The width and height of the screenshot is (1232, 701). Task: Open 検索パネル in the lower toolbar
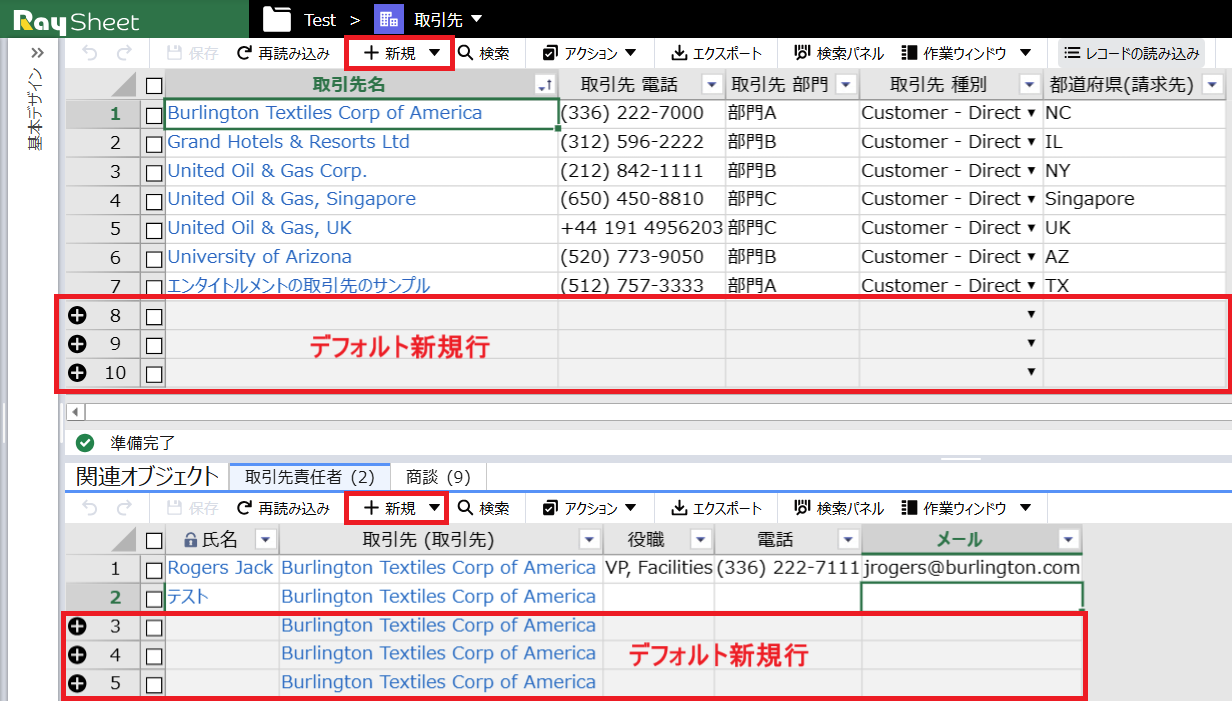click(838, 508)
